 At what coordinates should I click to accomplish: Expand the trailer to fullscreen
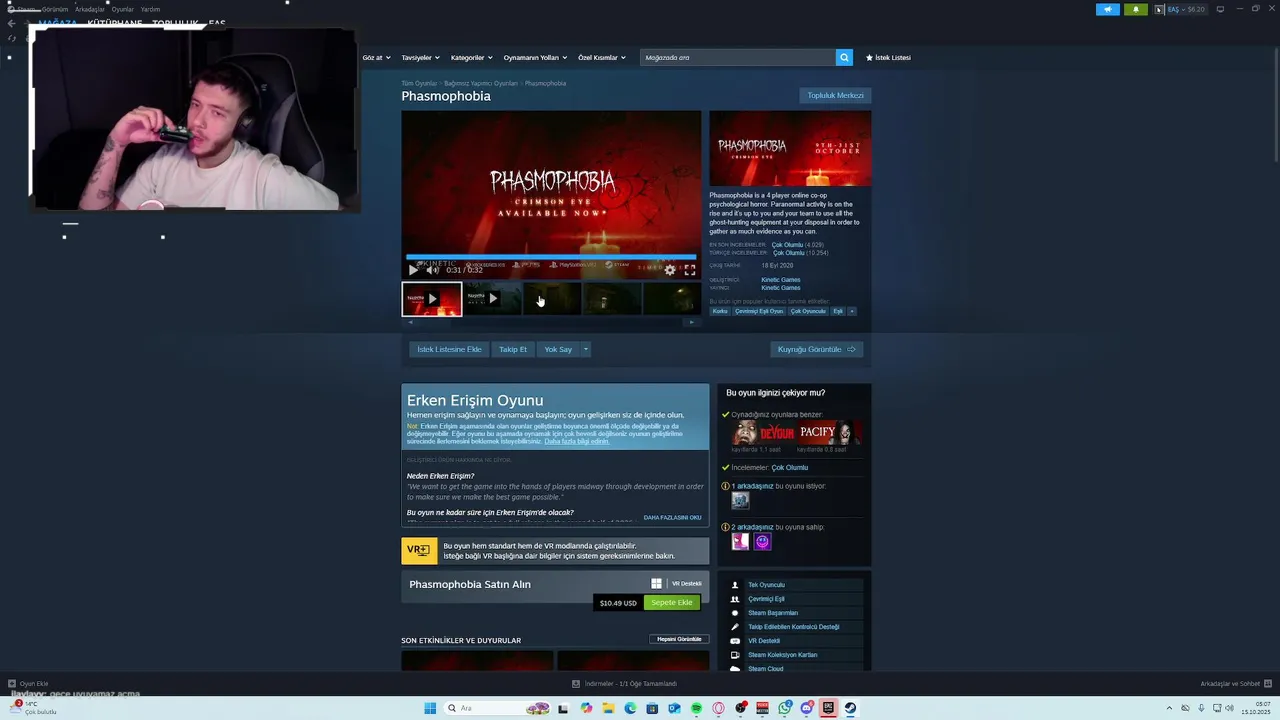pos(689,270)
